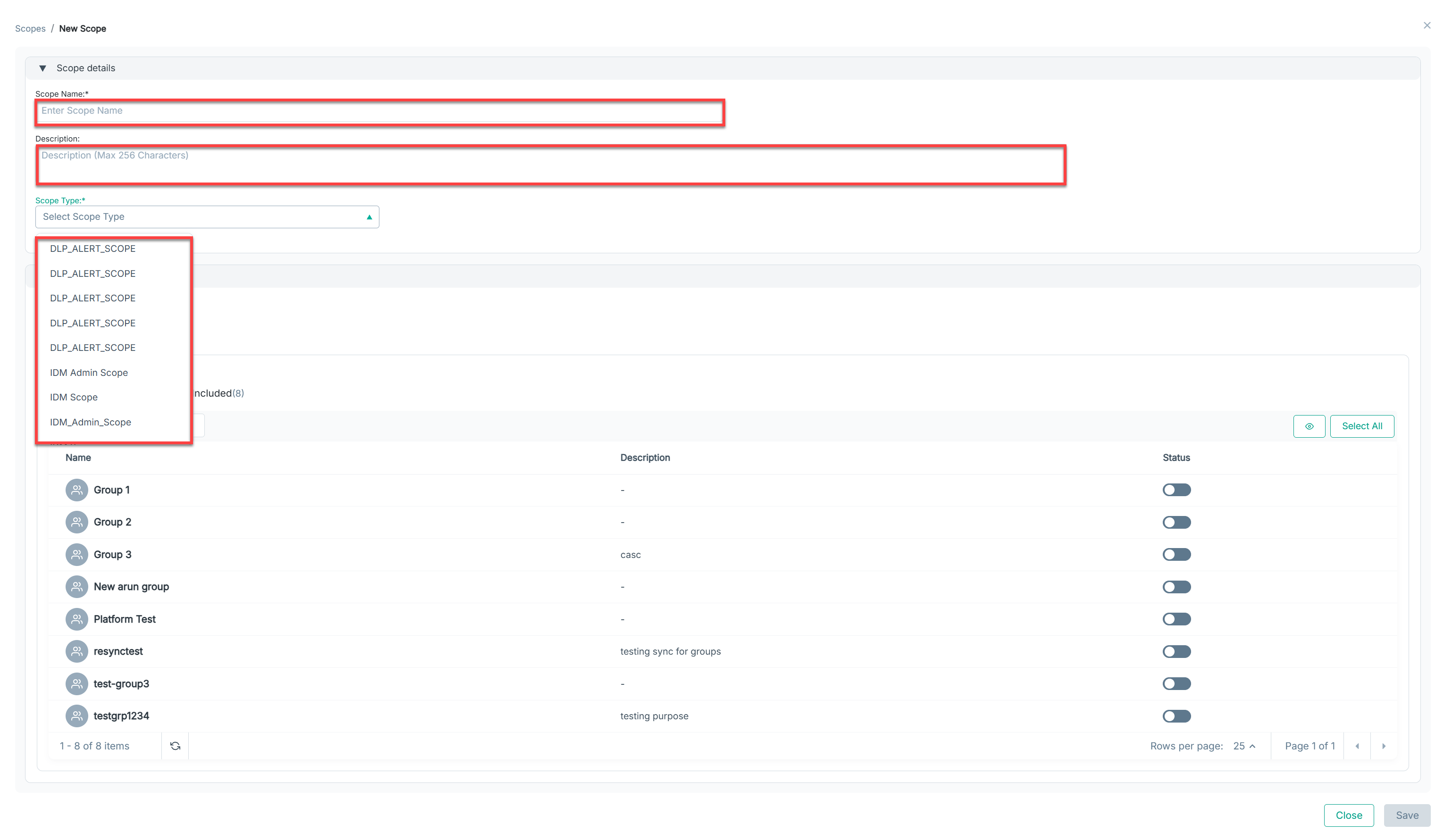Viewport: 1444px width, 840px height.
Task: Choose IDM Admin Scope from the list
Action: pos(89,373)
